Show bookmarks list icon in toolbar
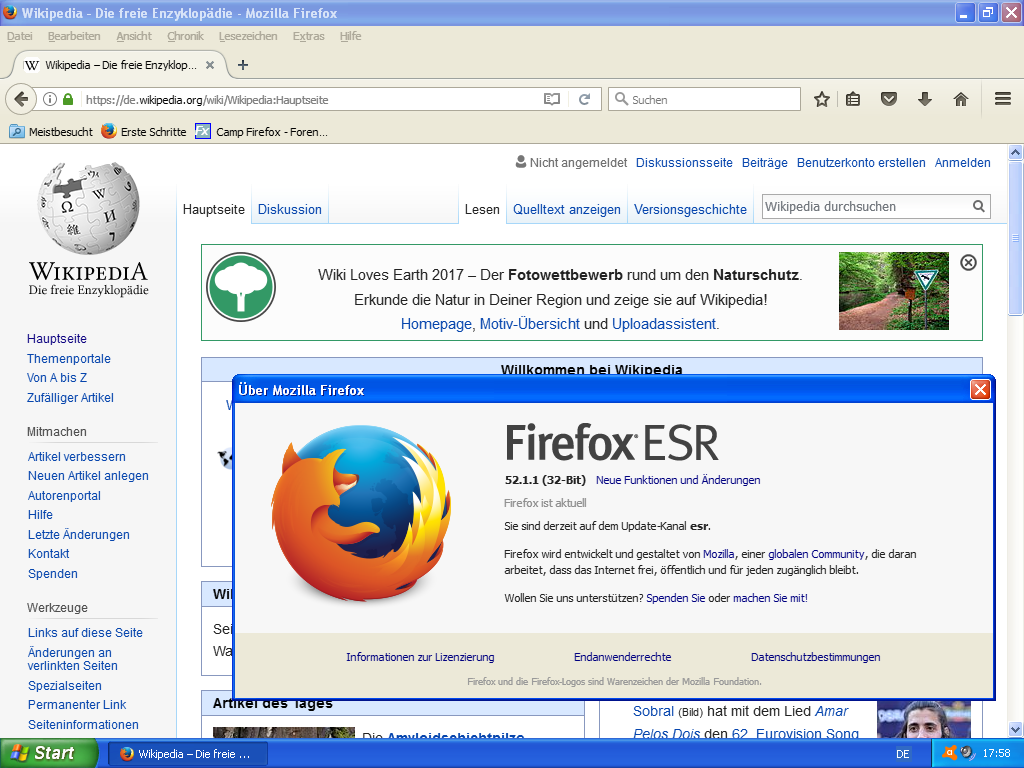 pos(853,99)
